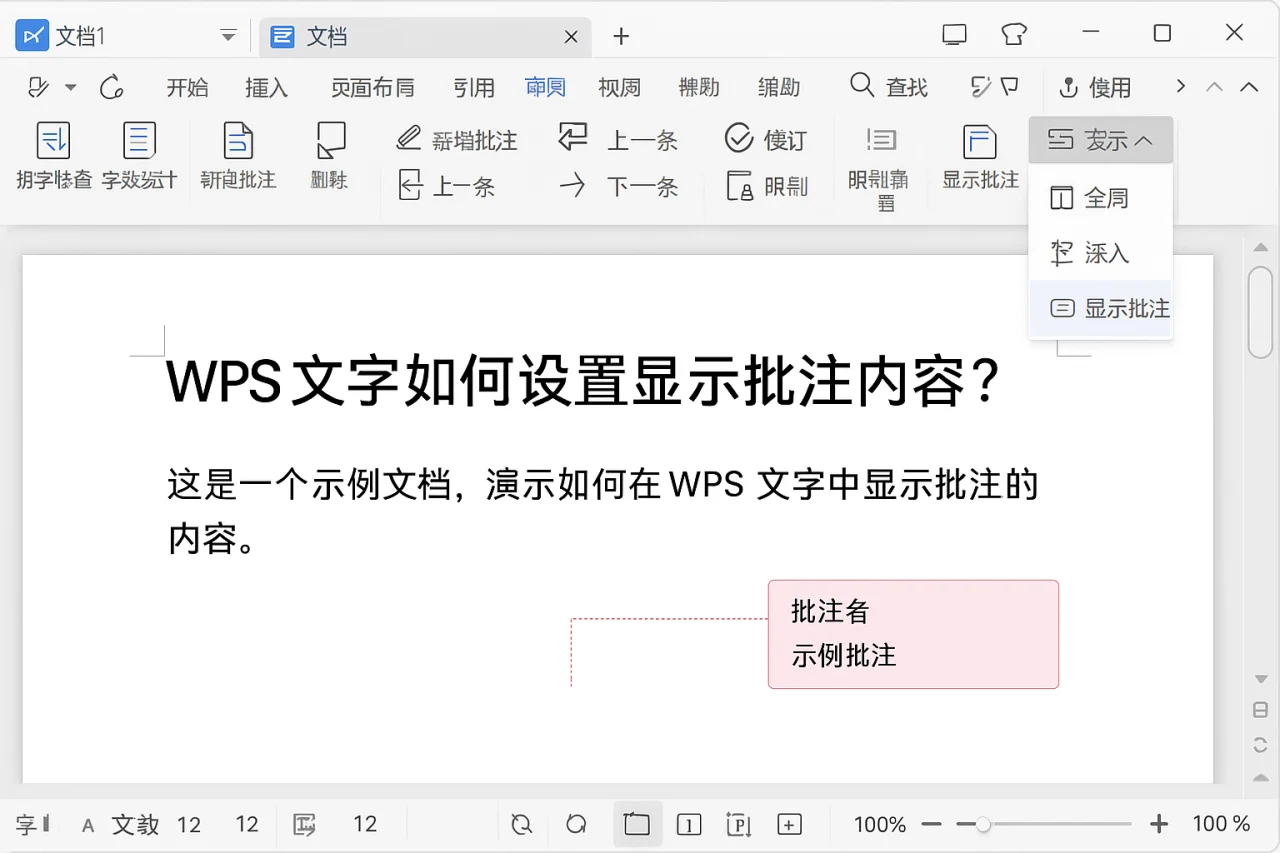Open the restrict editing (限制编辑) tool
Viewport: 1280px width, 853px height.
tap(880, 160)
